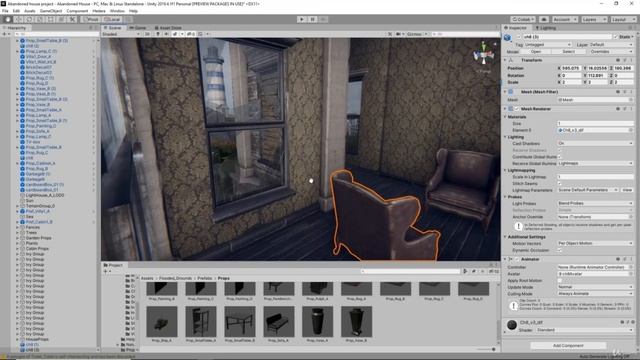Viewport: 640px width, 360px height.
Task: Toggle the Mesh Renderer enabled checkbox
Action: pos(517,109)
